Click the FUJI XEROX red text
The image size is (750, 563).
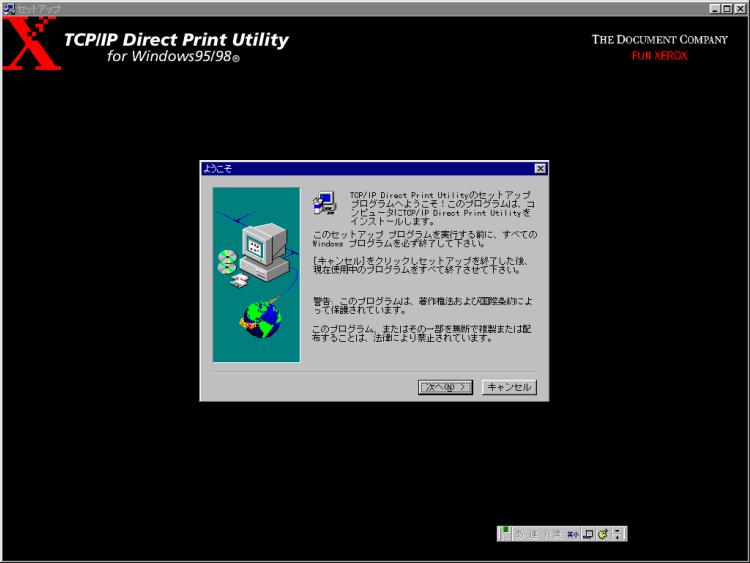pos(659,55)
